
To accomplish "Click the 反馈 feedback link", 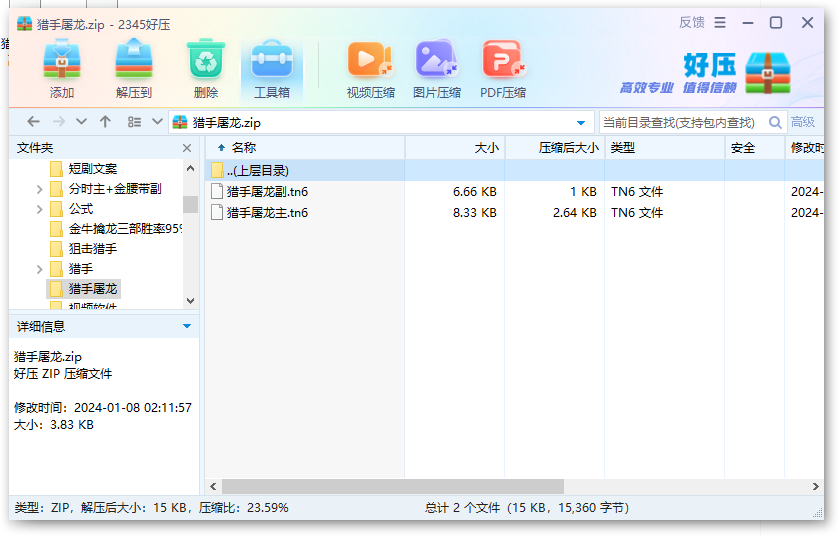I will point(691,22).
